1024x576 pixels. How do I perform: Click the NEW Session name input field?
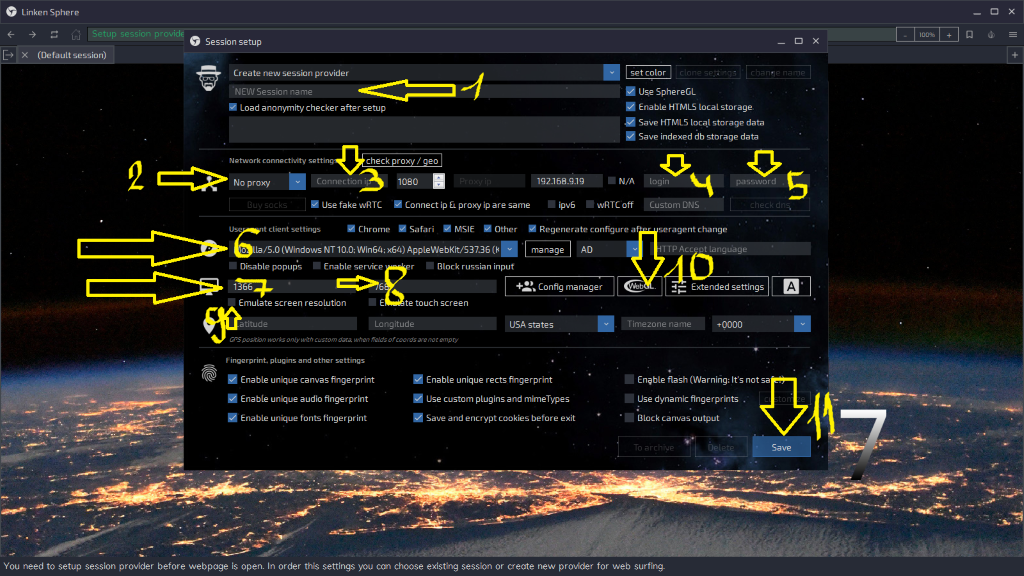point(425,92)
